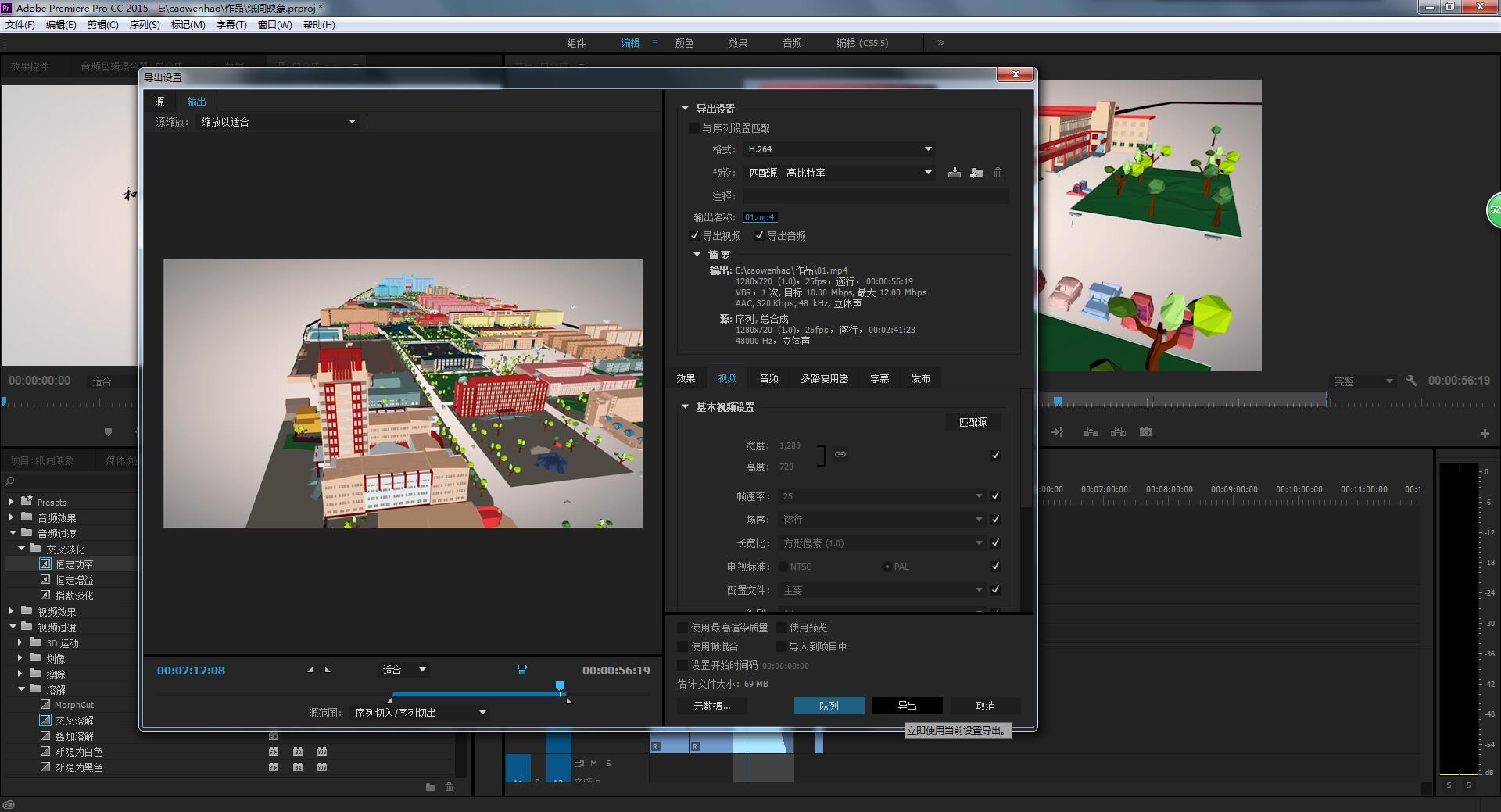1501x812 pixels.
Task: Open the 预设 preset dropdown
Action: pyautogui.click(x=839, y=173)
